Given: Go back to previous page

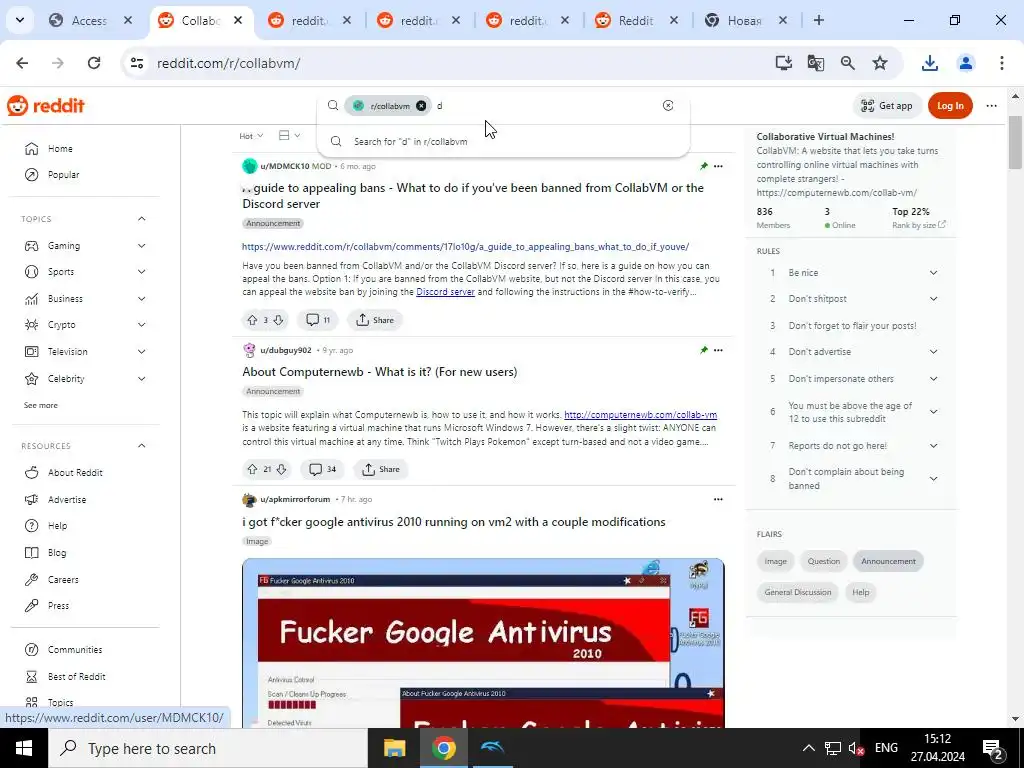Looking at the screenshot, I should 22,63.
